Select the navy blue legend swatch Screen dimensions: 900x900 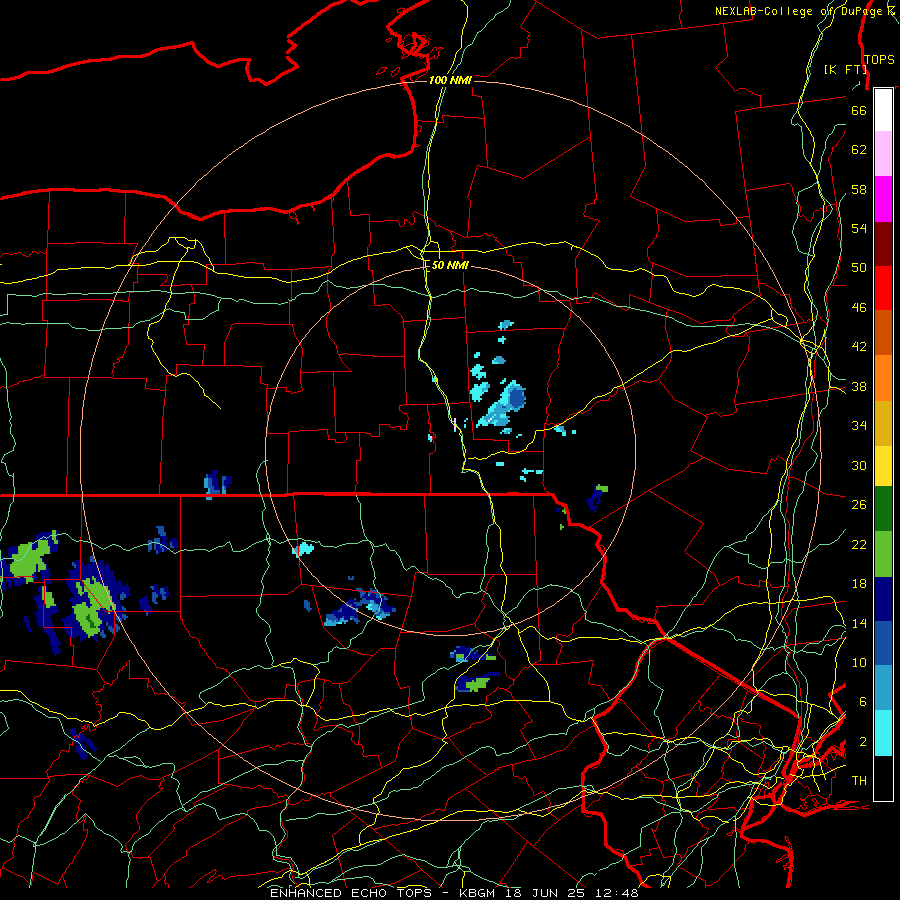(883, 599)
